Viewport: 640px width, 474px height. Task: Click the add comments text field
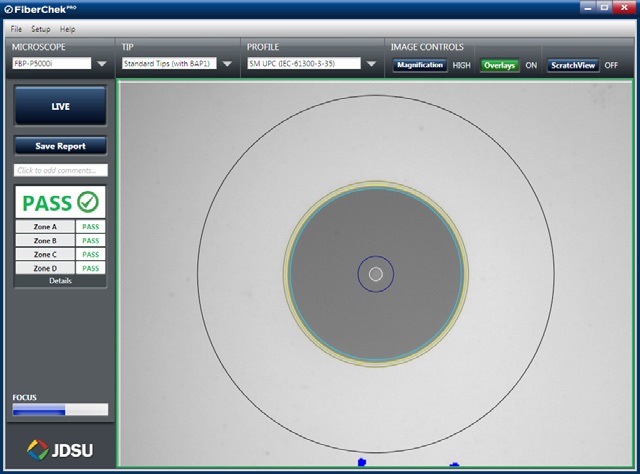pos(60,171)
